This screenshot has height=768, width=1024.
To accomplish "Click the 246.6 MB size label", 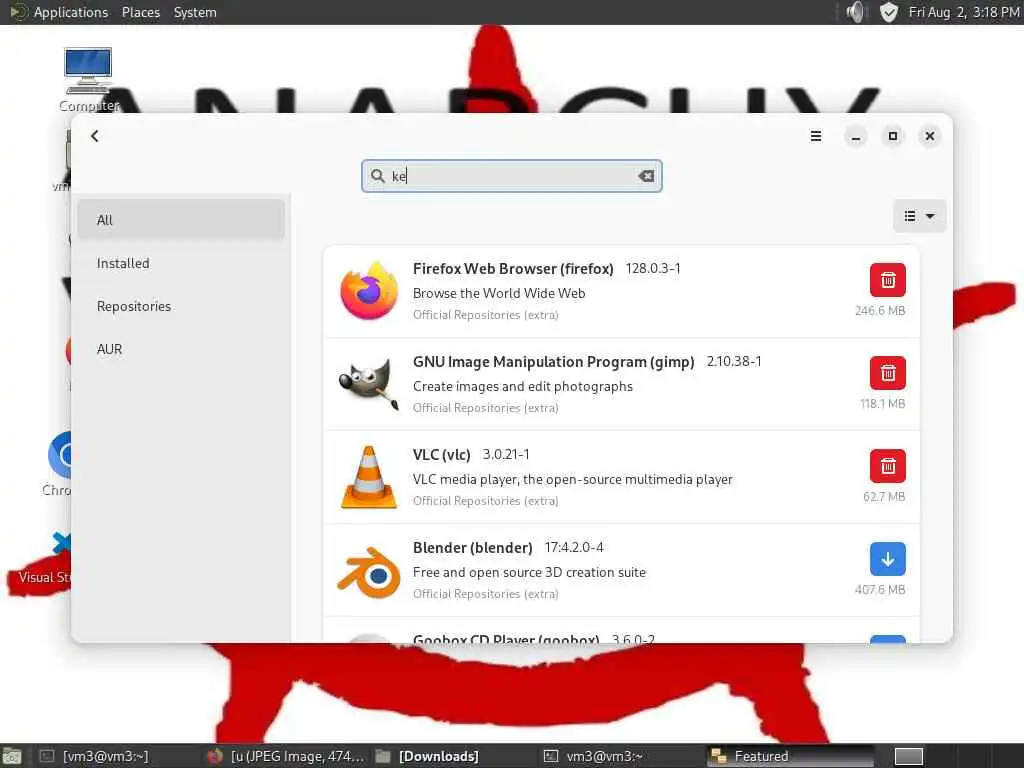I will [880, 311].
